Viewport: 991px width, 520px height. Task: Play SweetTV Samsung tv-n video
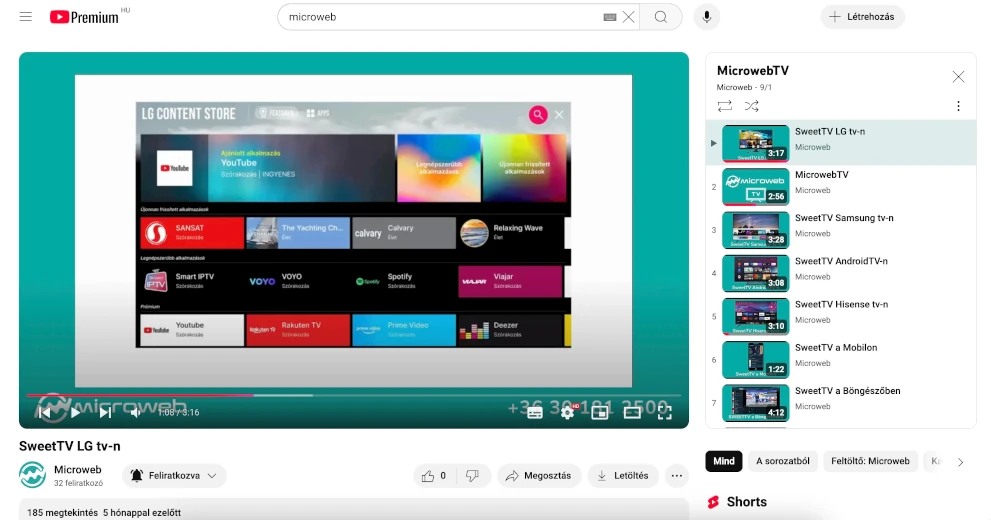[x=755, y=230]
